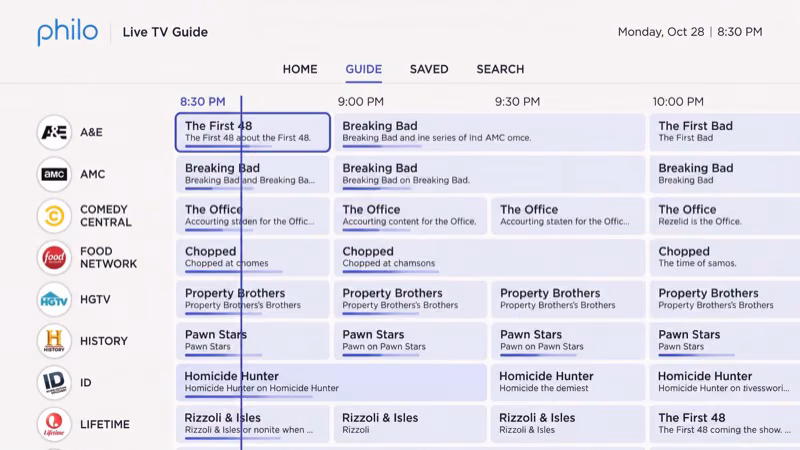
Task: Open Homicide Hunter at 8:30 PM
Action: [x=331, y=383]
